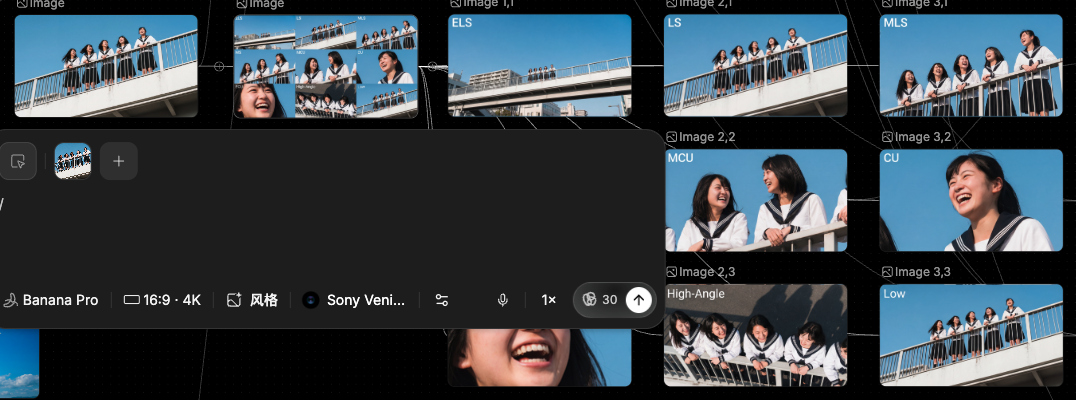This screenshot has width=1076, height=400.
Task: Open the advanced settings sliders icon
Action: (x=442, y=300)
